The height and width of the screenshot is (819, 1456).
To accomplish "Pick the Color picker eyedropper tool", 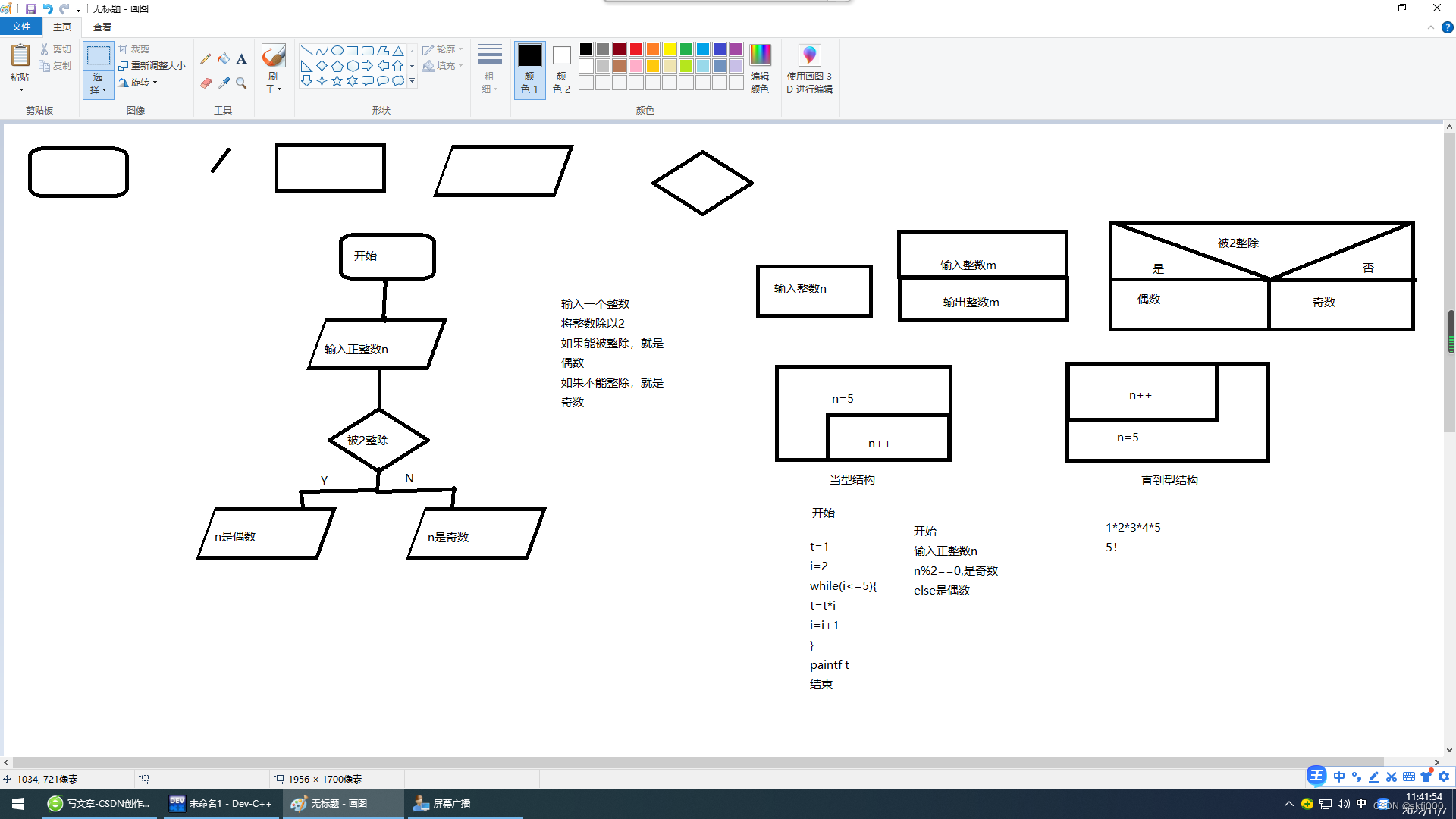I will pyautogui.click(x=224, y=83).
